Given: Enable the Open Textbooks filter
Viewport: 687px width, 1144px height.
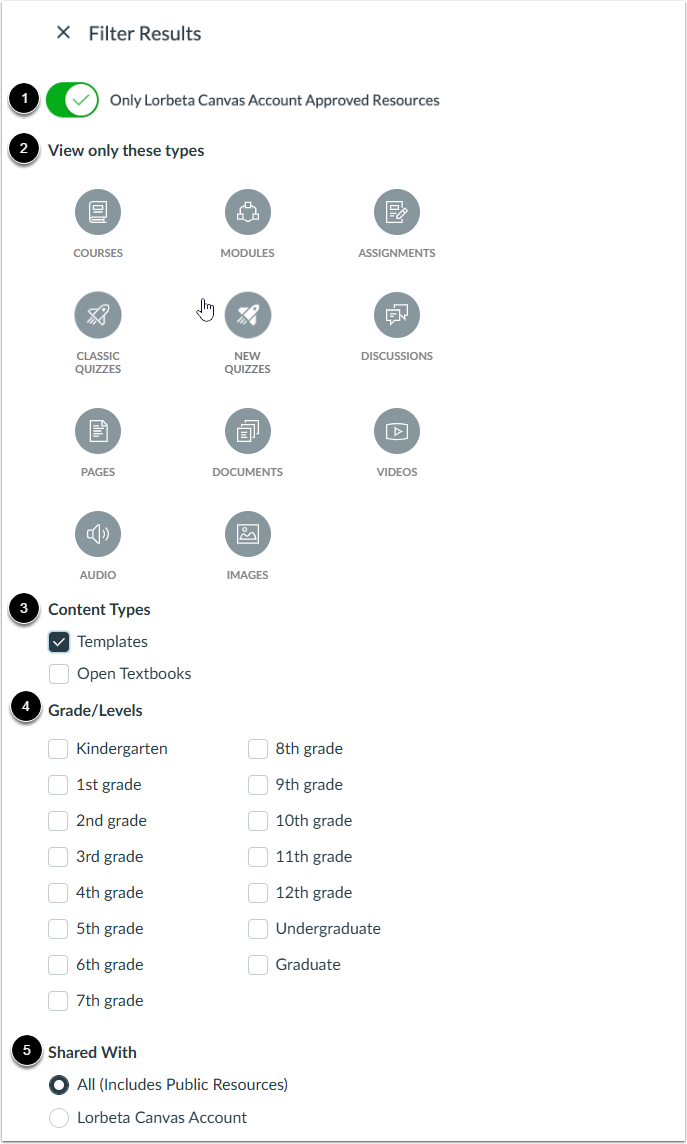Looking at the screenshot, I should tap(58, 673).
